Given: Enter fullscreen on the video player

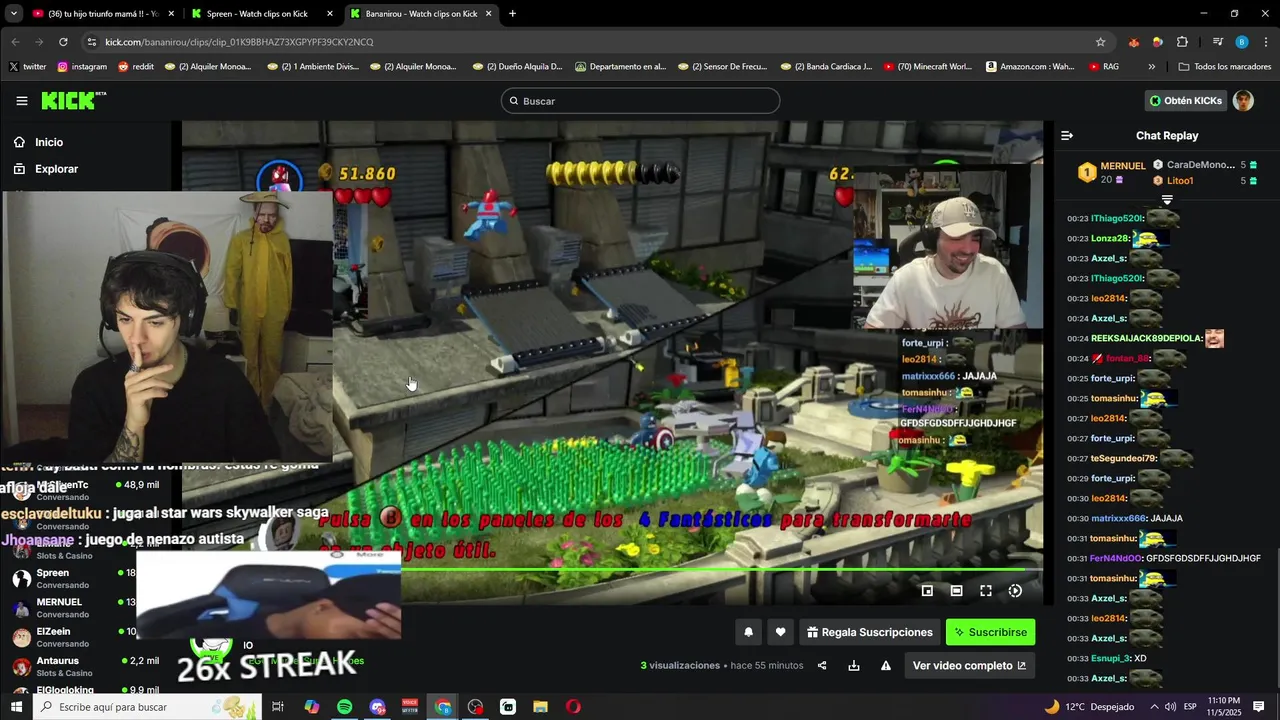Looking at the screenshot, I should tap(986, 591).
